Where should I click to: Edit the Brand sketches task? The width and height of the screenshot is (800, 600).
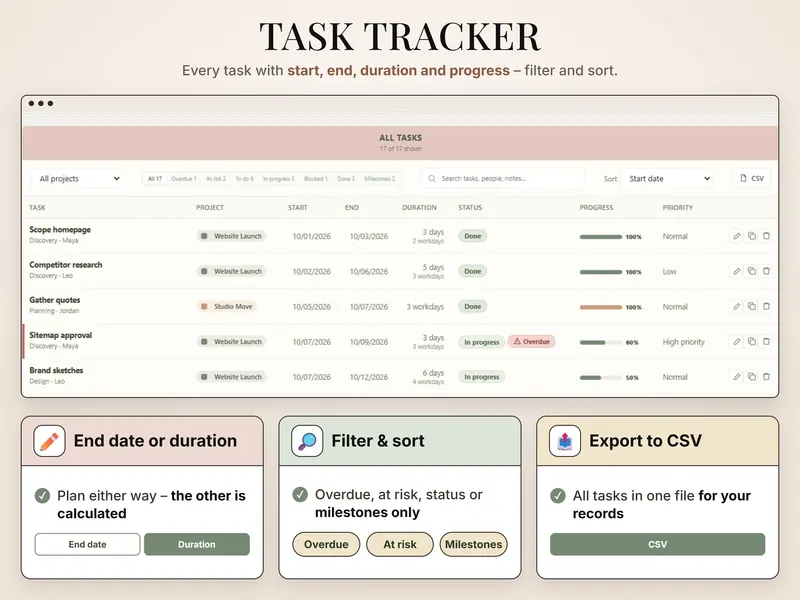[737, 377]
